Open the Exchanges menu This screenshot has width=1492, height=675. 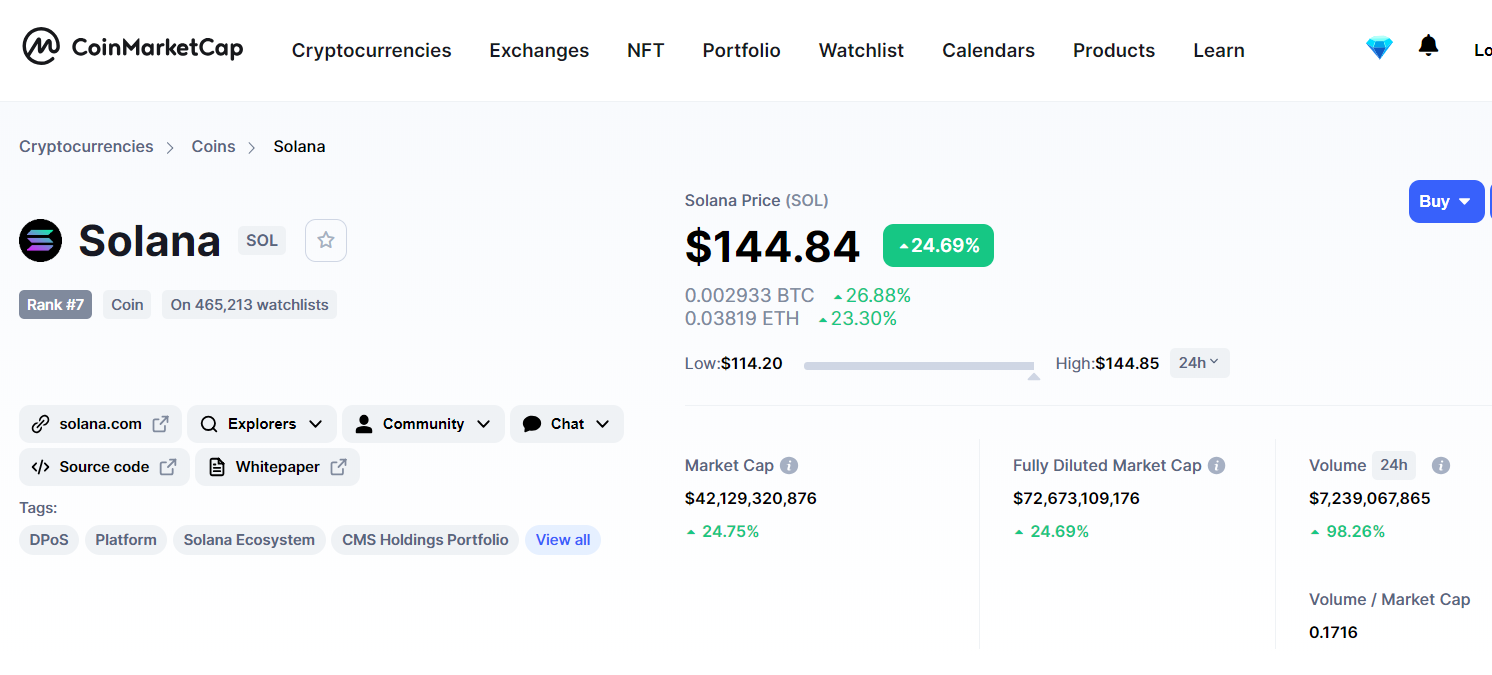click(x=539, y=50)
